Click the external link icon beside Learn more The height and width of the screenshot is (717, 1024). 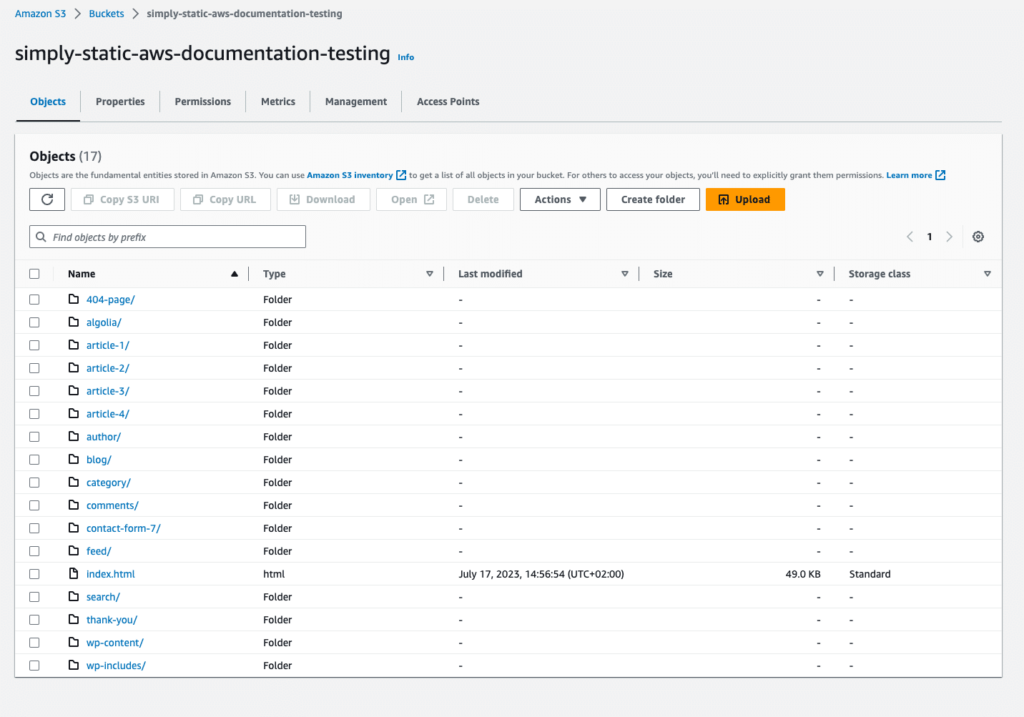[940, 175]
